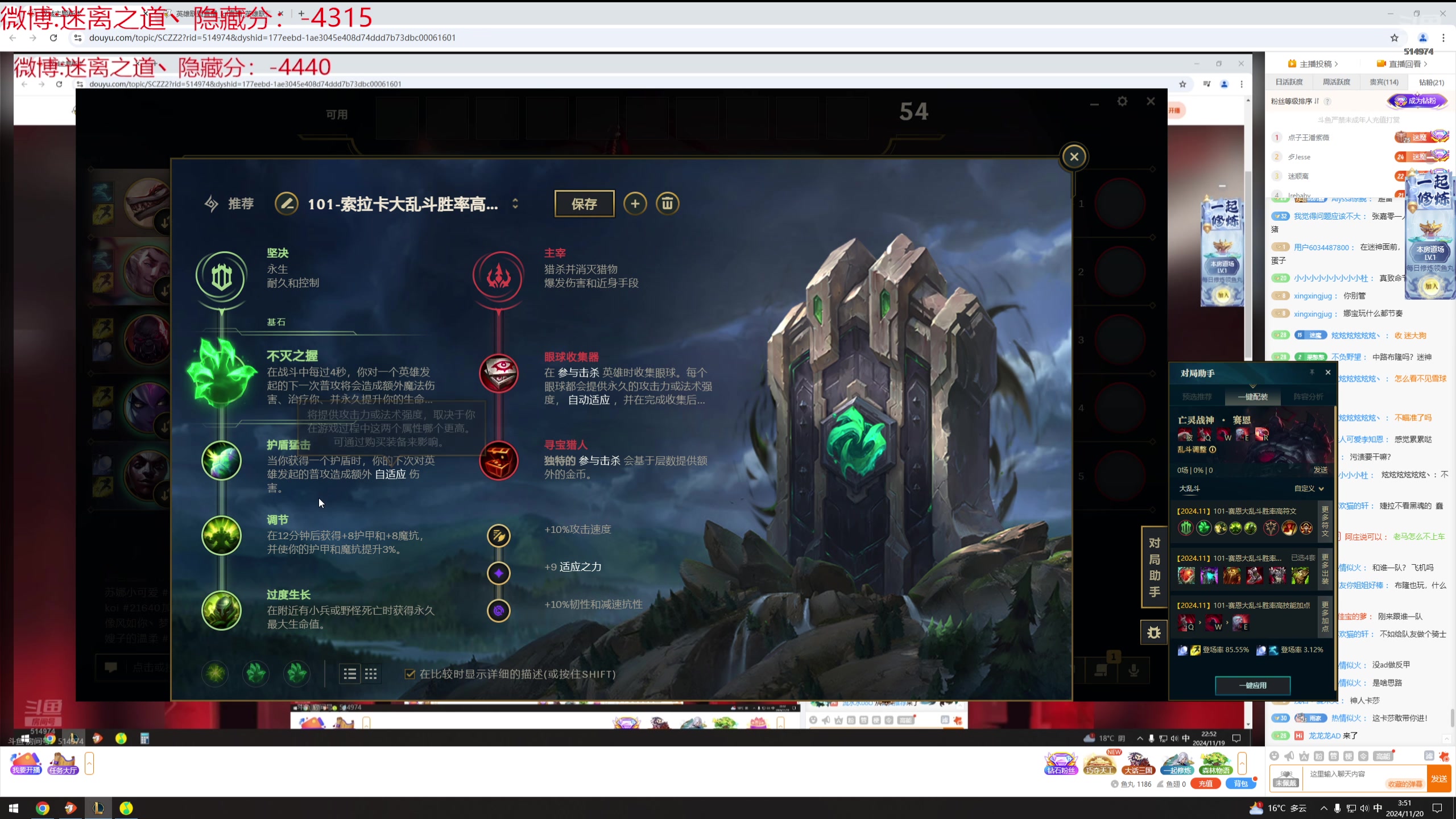This screenshot has width=1456, height=819.
Task: Expand the rune page selector dropdown arrows
Action: [x=515, y=204]
